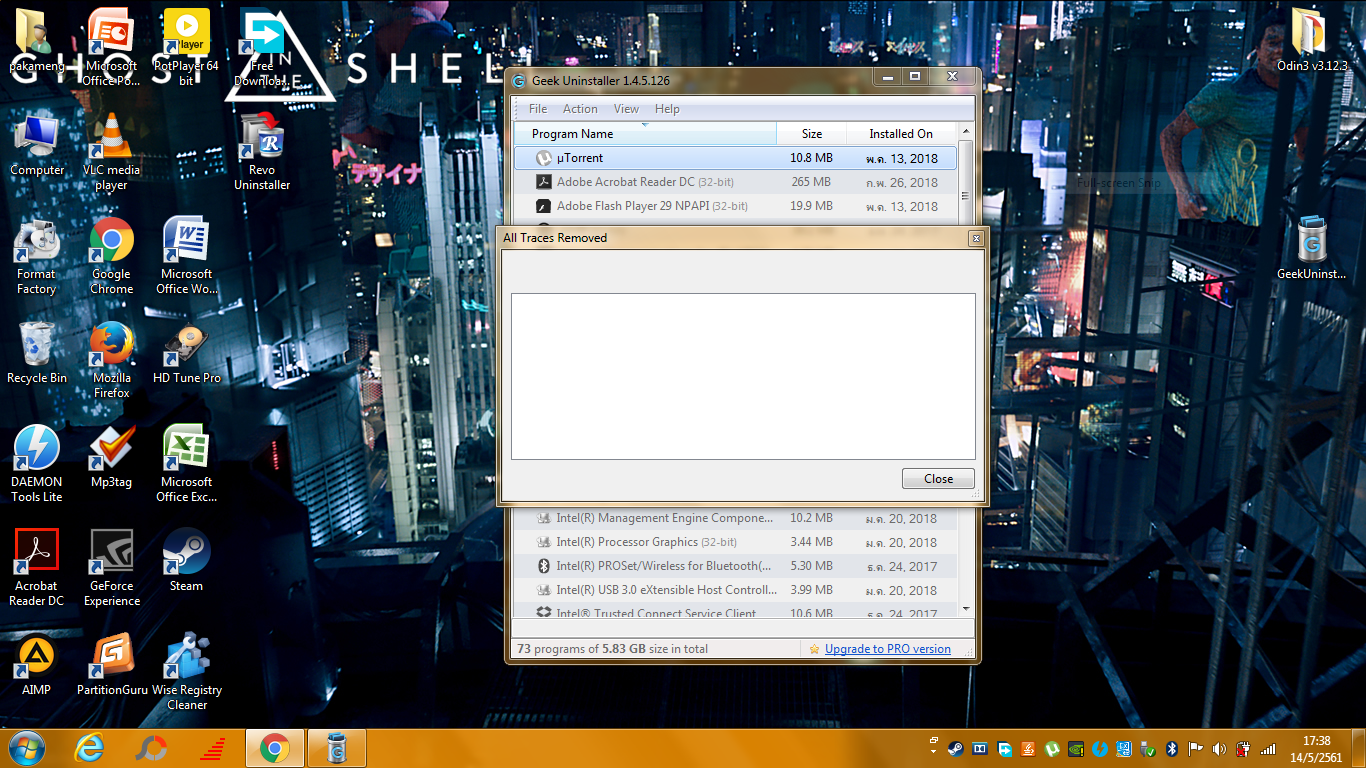This screenshot has width=1366, height=768.
Task: Open the Bluetooth tray icon
Action: point(1172,748)
